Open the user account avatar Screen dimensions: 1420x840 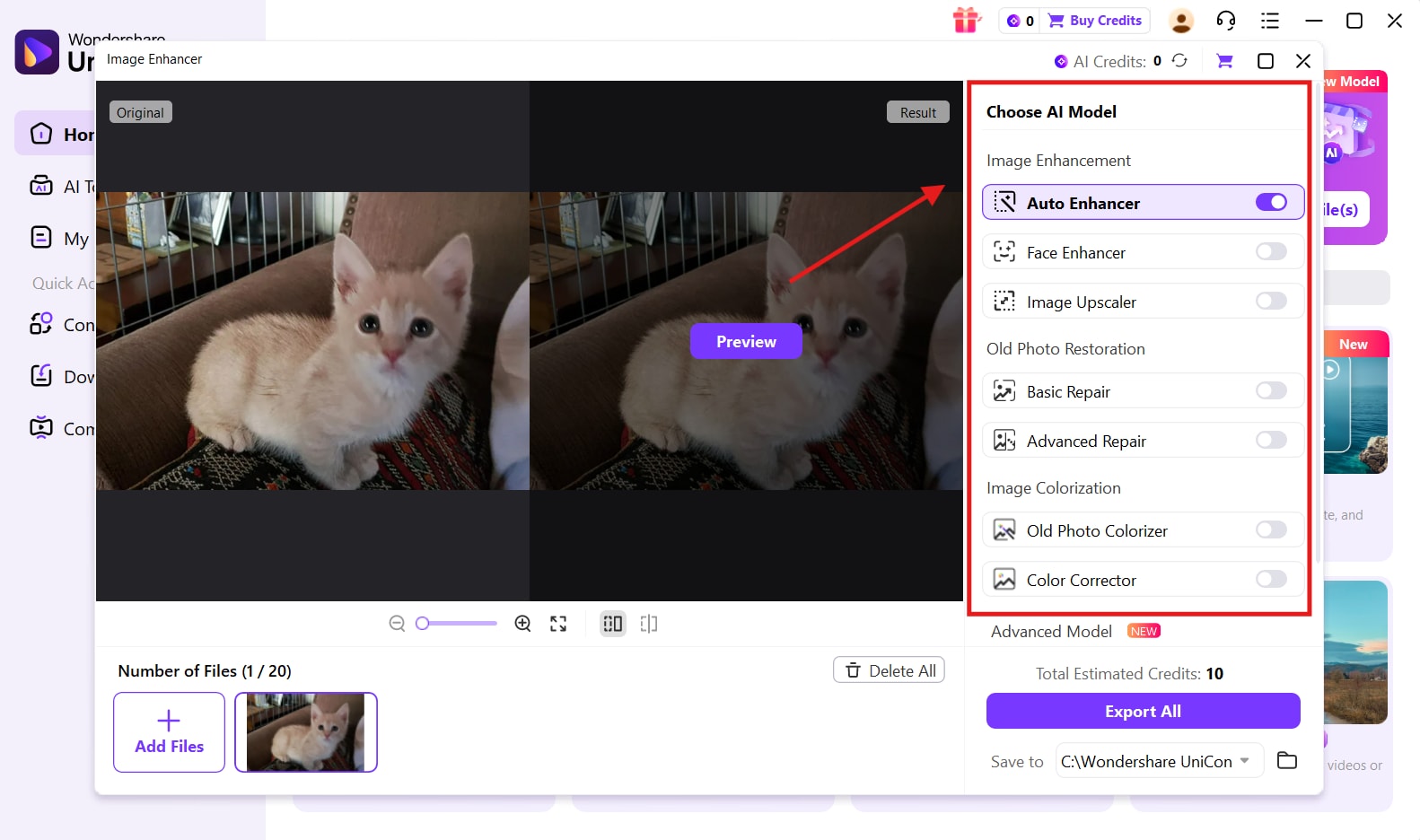tap(1181, 21)
